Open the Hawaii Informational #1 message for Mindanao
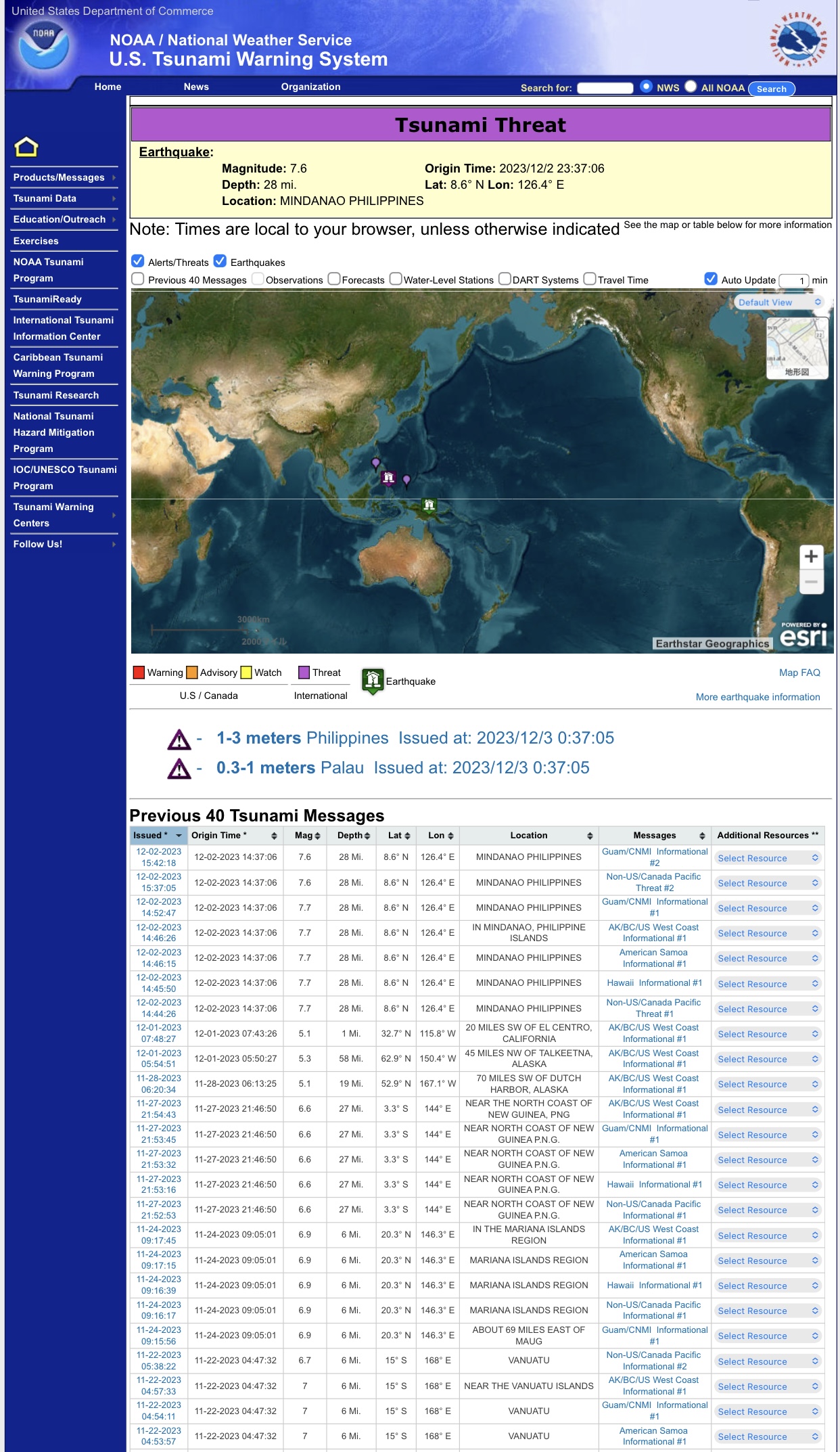 (x=654, y=983)
